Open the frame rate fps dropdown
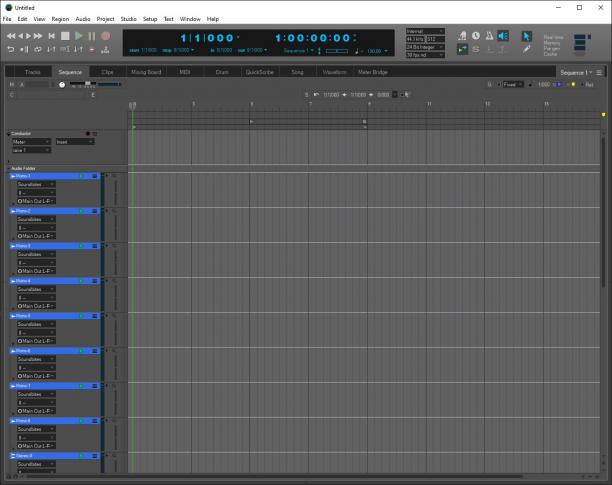612x485 pixels. tap(425, 55)
